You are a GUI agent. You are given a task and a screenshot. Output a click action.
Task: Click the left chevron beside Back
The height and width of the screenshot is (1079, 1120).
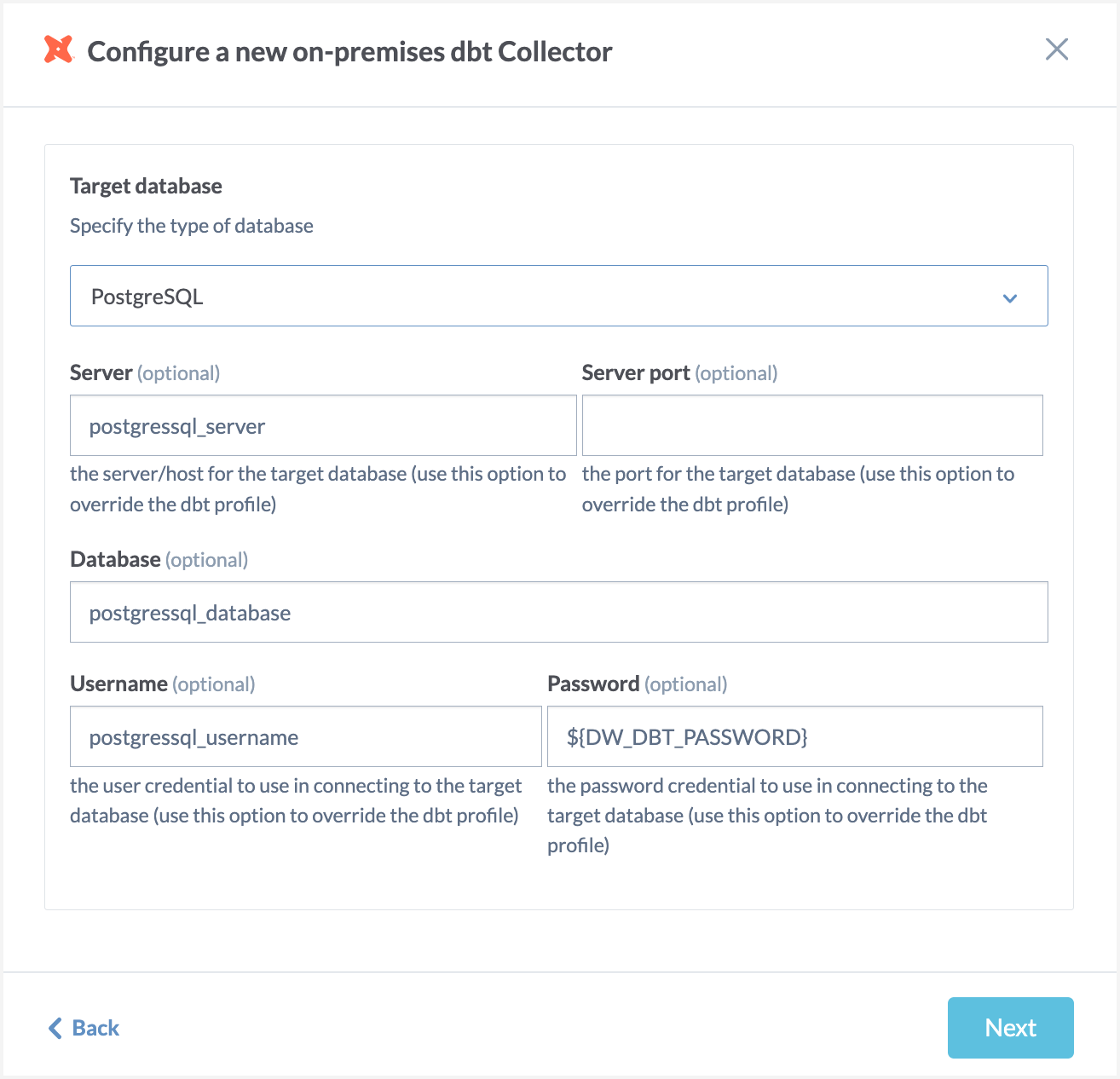click(55, 1028)
